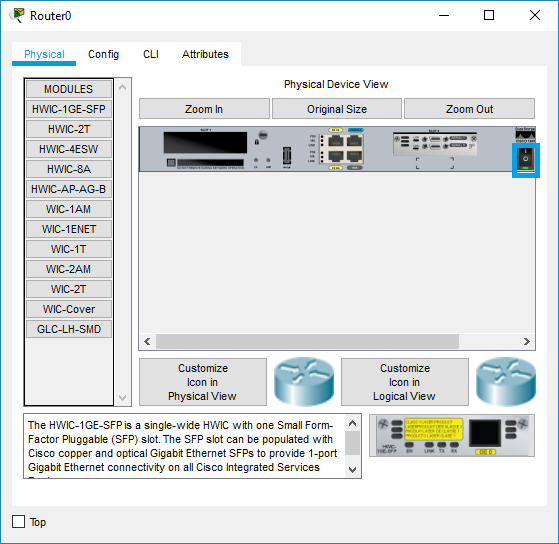Click the description box scrollbar thumb
The width and height of the screenshot is (559, 544).
coord(352,443)
